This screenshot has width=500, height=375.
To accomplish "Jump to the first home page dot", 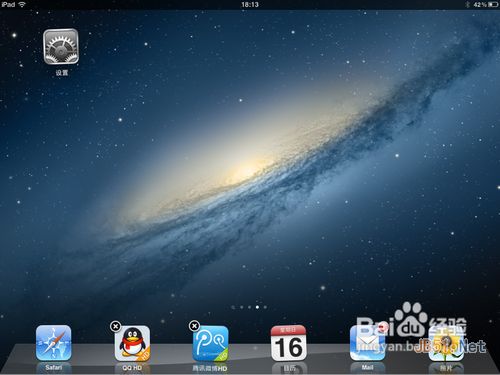I will 241,307.
